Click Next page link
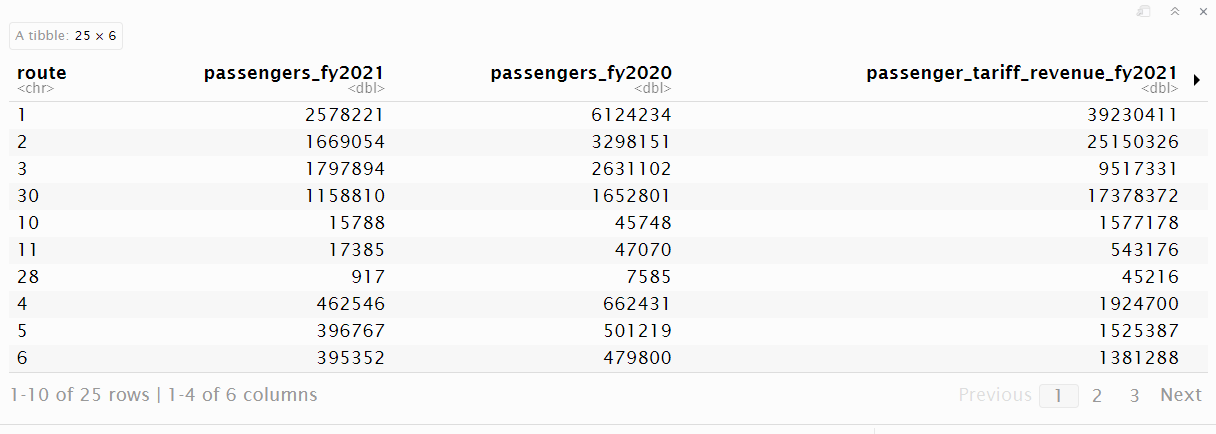Image resolution: width=1216 pixels, height=434 pixels. pyautogui.click(x=1180, y=395)
